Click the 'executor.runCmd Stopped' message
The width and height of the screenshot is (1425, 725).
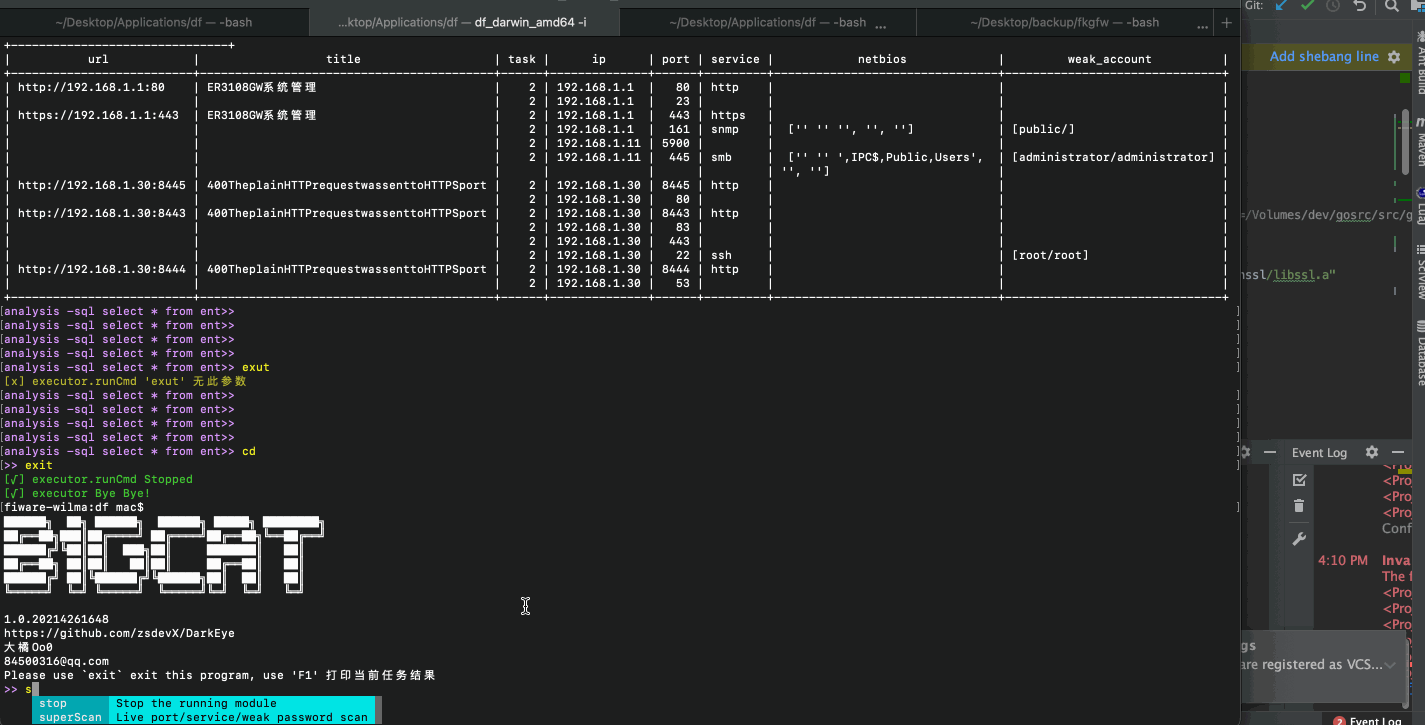tap(112, 479)
